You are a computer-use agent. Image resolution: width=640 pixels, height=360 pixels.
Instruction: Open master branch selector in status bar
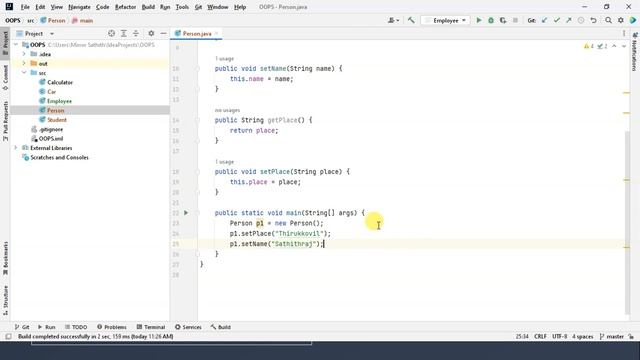coord(611,336)
